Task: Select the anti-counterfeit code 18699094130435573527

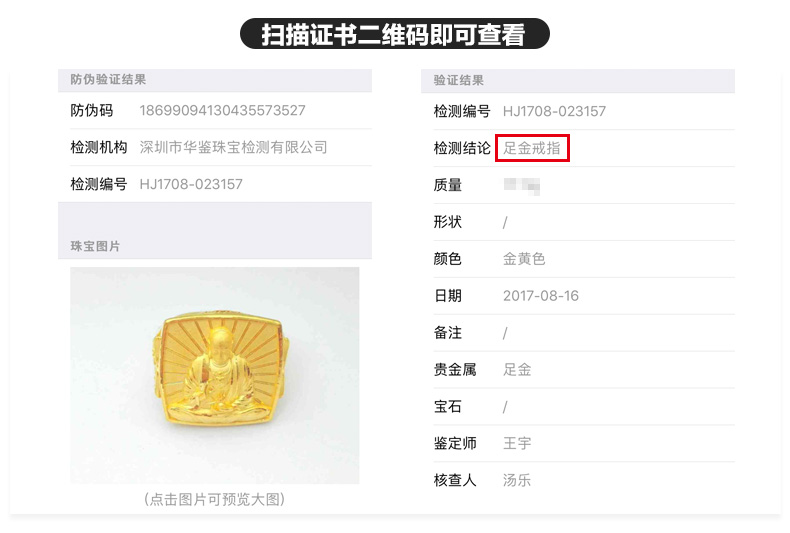Action: [222, 110]
